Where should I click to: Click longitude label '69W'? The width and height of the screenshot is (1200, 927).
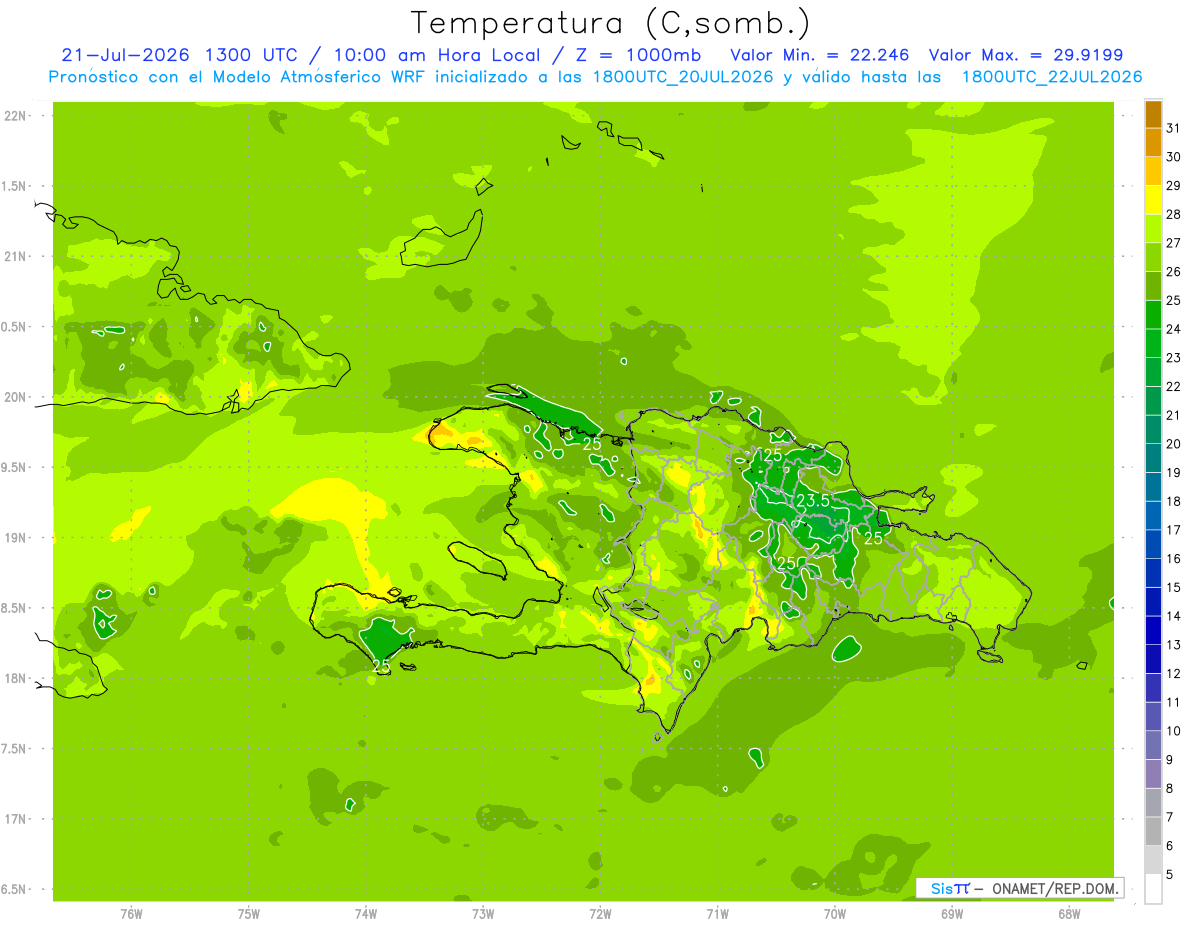click(x=952, y=914)
